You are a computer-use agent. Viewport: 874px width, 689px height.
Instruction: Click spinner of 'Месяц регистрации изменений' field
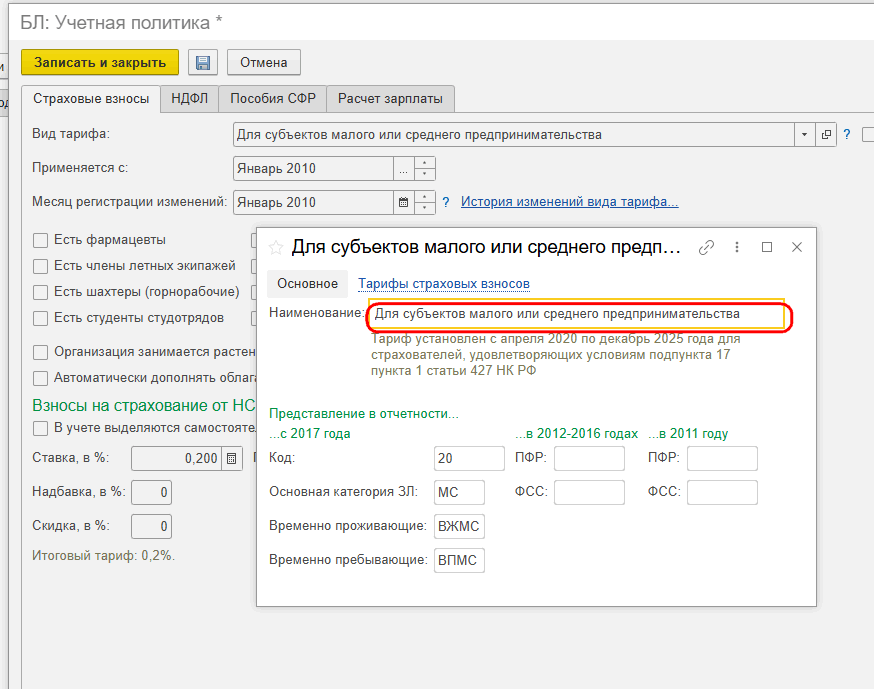coord(425,202)
